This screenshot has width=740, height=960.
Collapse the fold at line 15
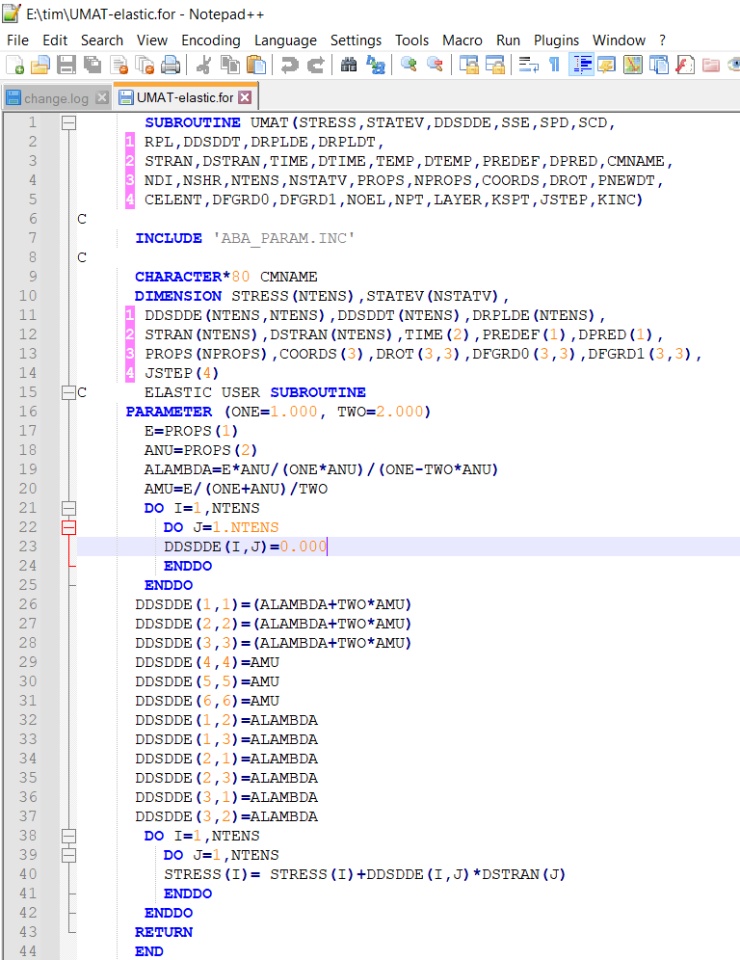click(69, 392)
